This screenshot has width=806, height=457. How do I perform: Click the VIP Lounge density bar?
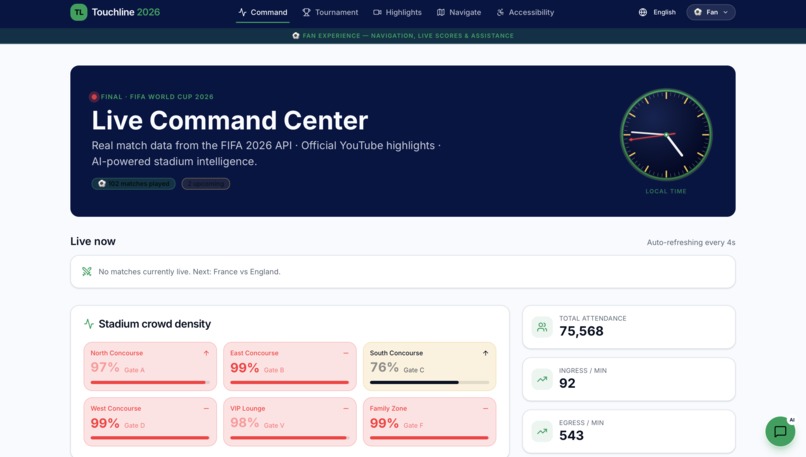pos(290,438)
